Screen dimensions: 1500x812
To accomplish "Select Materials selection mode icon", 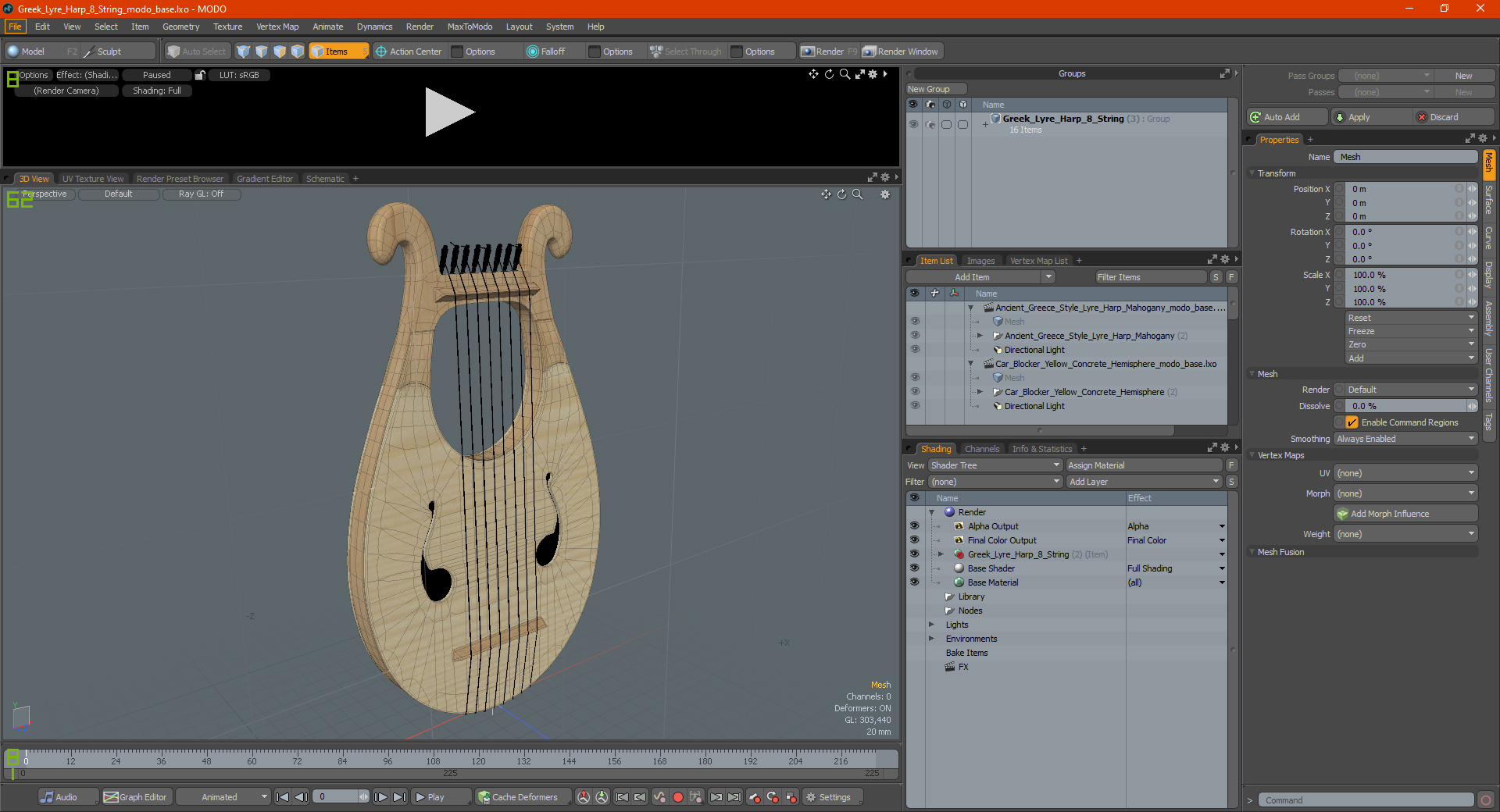I will tap(297, 52).
